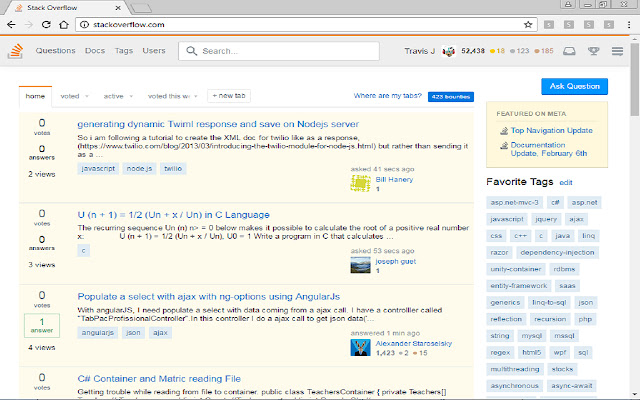Click the meta icon beside Documentation Update
The height and width of the screenshot is (400, 640).
504,145
